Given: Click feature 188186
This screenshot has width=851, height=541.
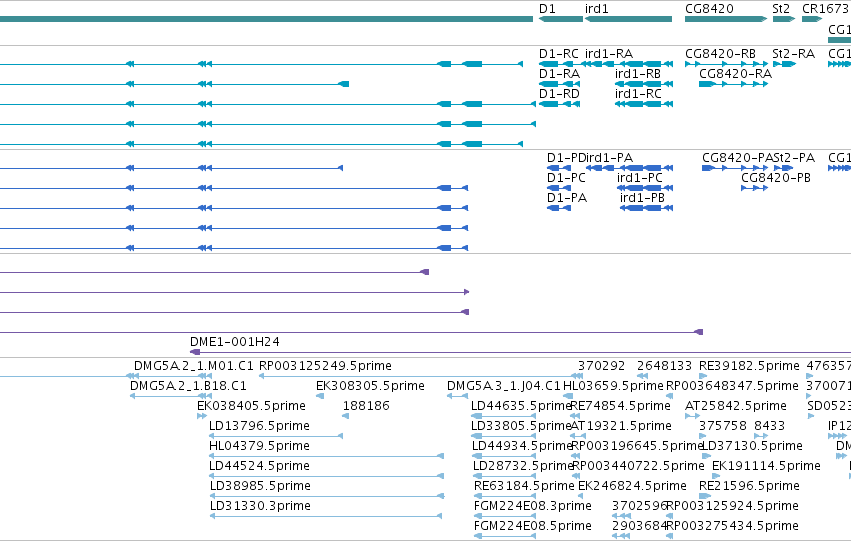Looking at the screenshot, I should (x=346, y=416).
